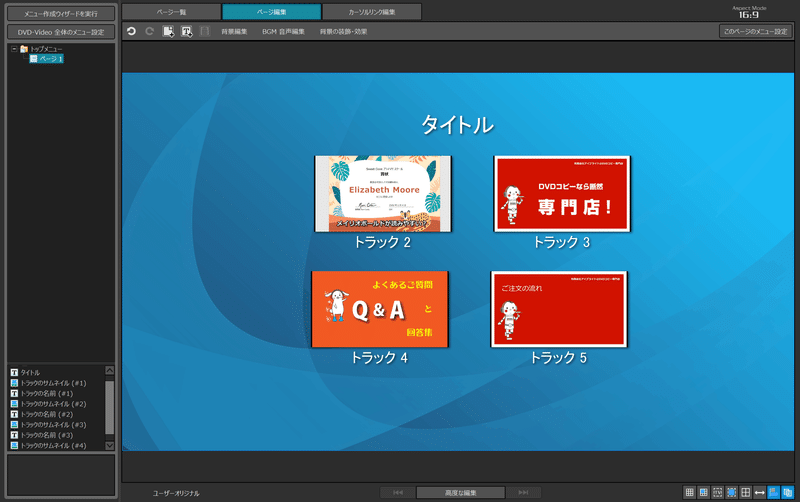
Task: Click the redo arrow icon
Action: click(x=149, y=31)
